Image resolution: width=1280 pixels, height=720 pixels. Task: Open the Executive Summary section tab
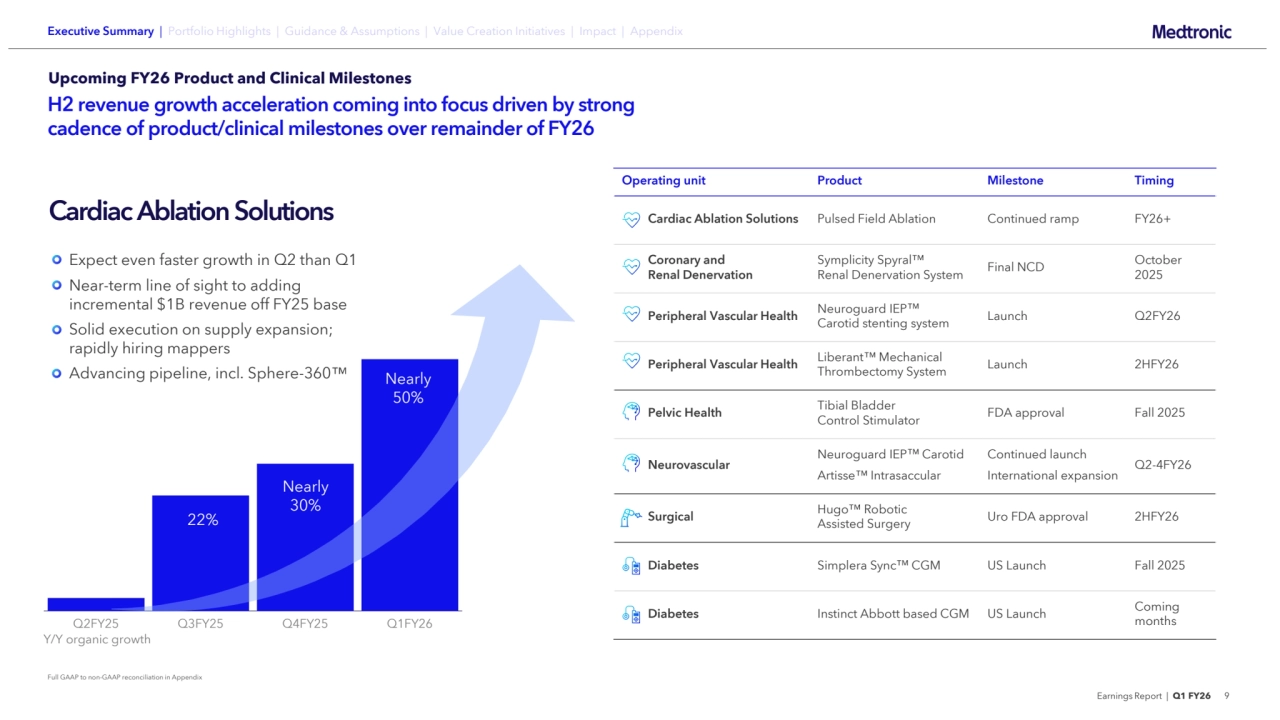point(101,31)
